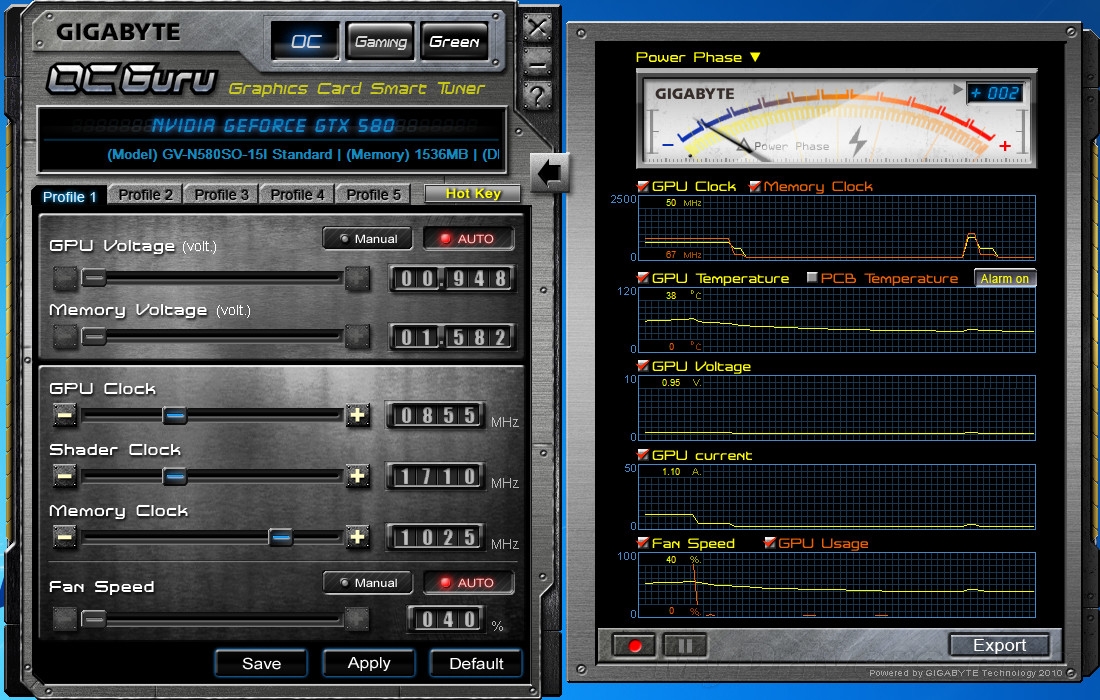Select Gaming mode button
1100x700 pixels.
pyautogui.click(x=380, y=41)
